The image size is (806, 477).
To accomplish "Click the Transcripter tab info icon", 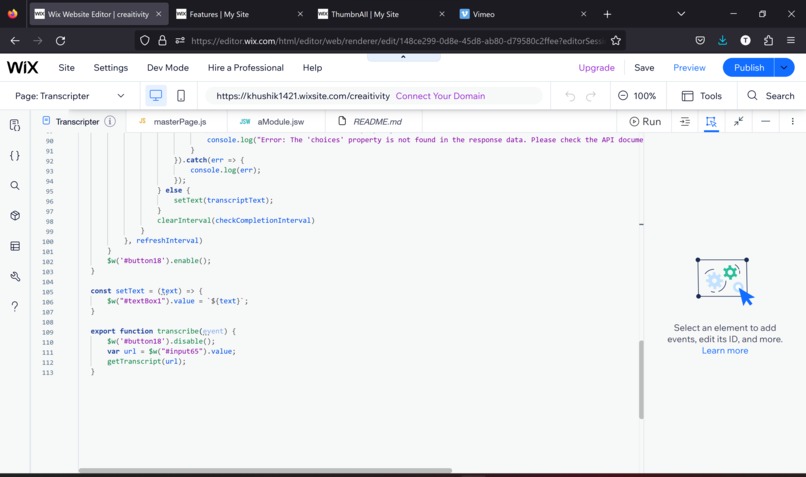I will pos(109,121).
